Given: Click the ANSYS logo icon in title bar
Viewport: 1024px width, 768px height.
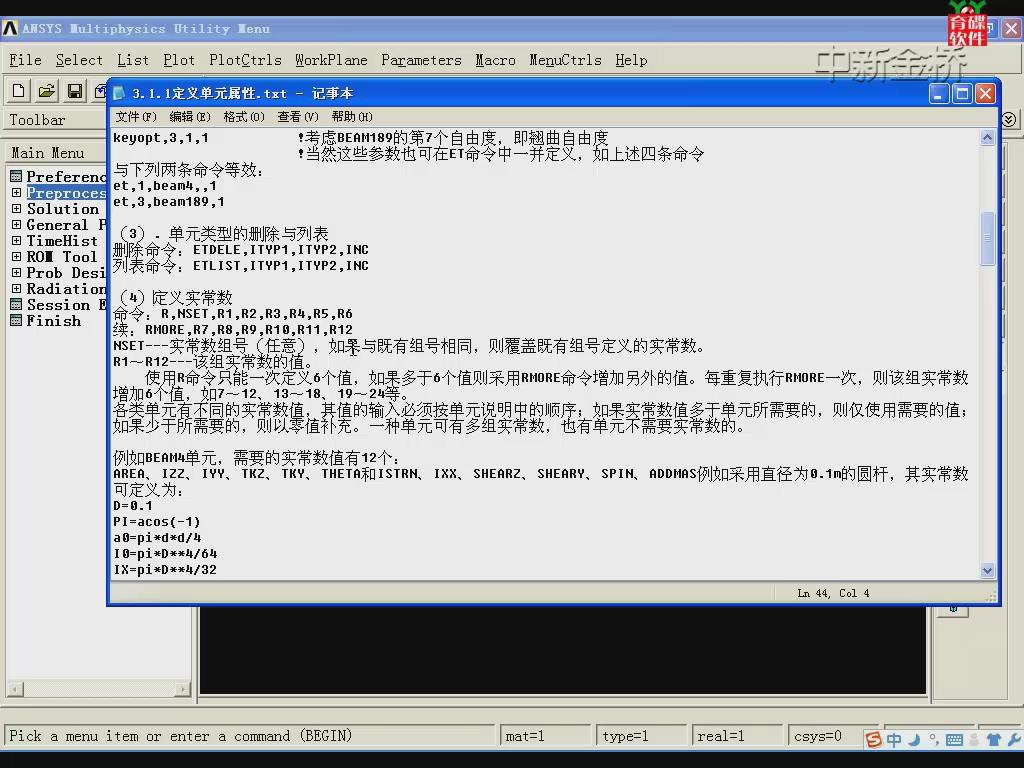Looking at the screenshot, I should 10,29.
